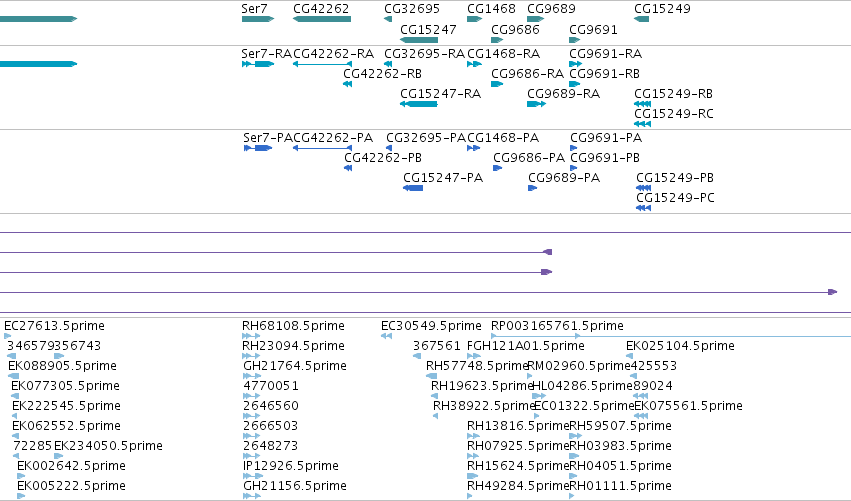851x501 pixels.
Task: Select the CG1468 gene label
Action: point(491,9)
